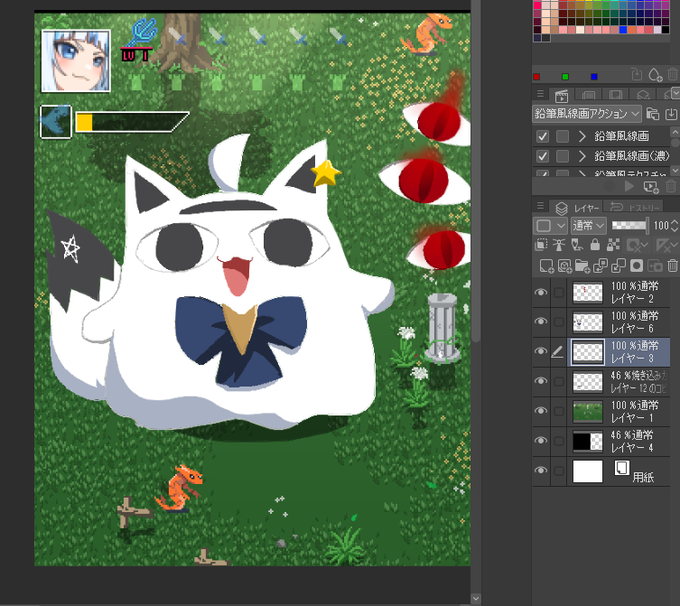The image size is (680, 606).
Task: Toggle dialog box for 鉛筆風線画 action
Action: click(x=562, y=136)
